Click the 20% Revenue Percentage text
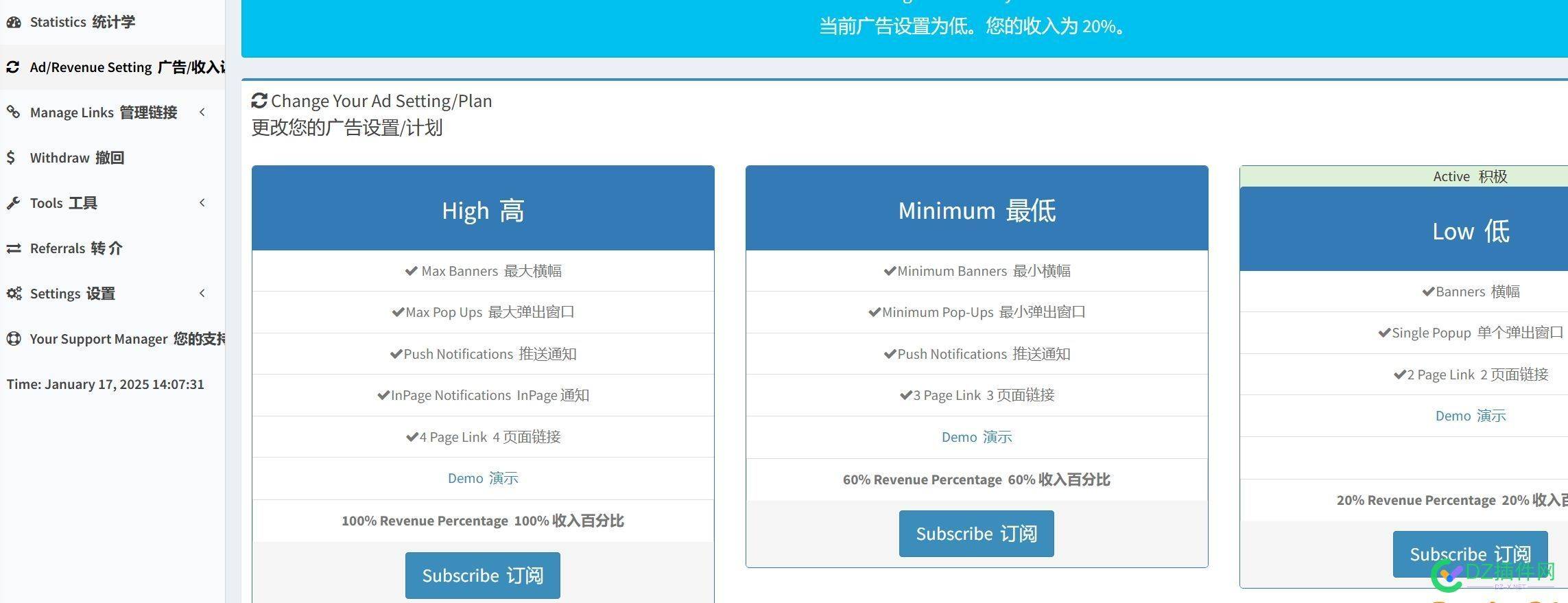This screenshot has width=1568, height=603. (x=1452, y=500)
